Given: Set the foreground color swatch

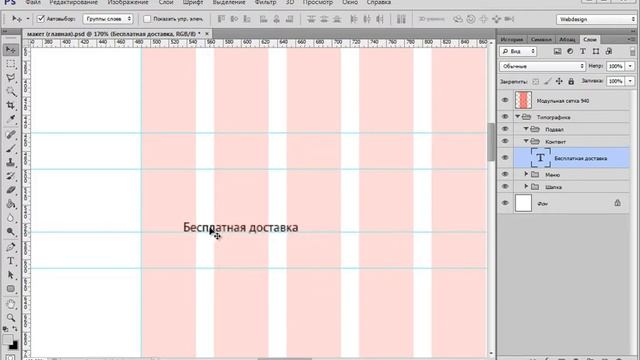Looking at the screenshot, I should coord(7,340).
